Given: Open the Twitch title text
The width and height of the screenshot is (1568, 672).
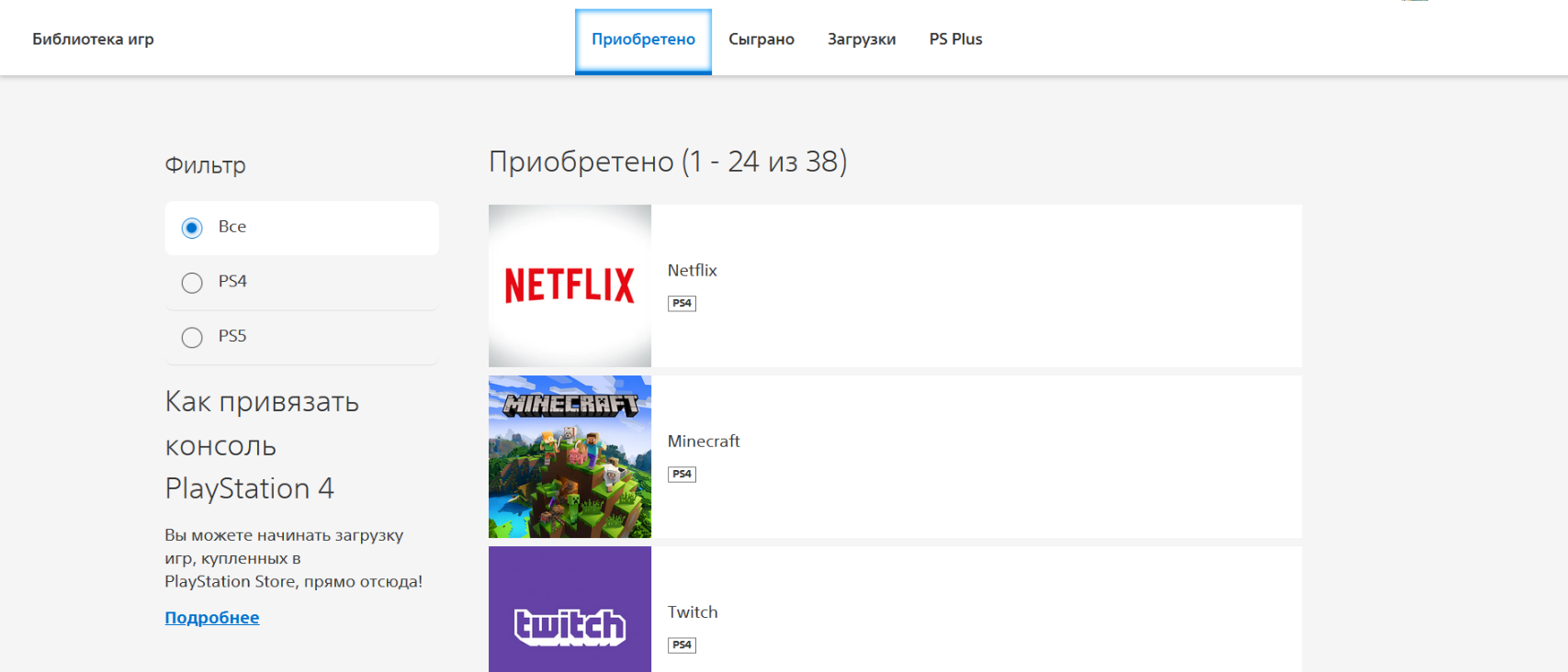Looking at the screenshot, I should coord(693,612).
